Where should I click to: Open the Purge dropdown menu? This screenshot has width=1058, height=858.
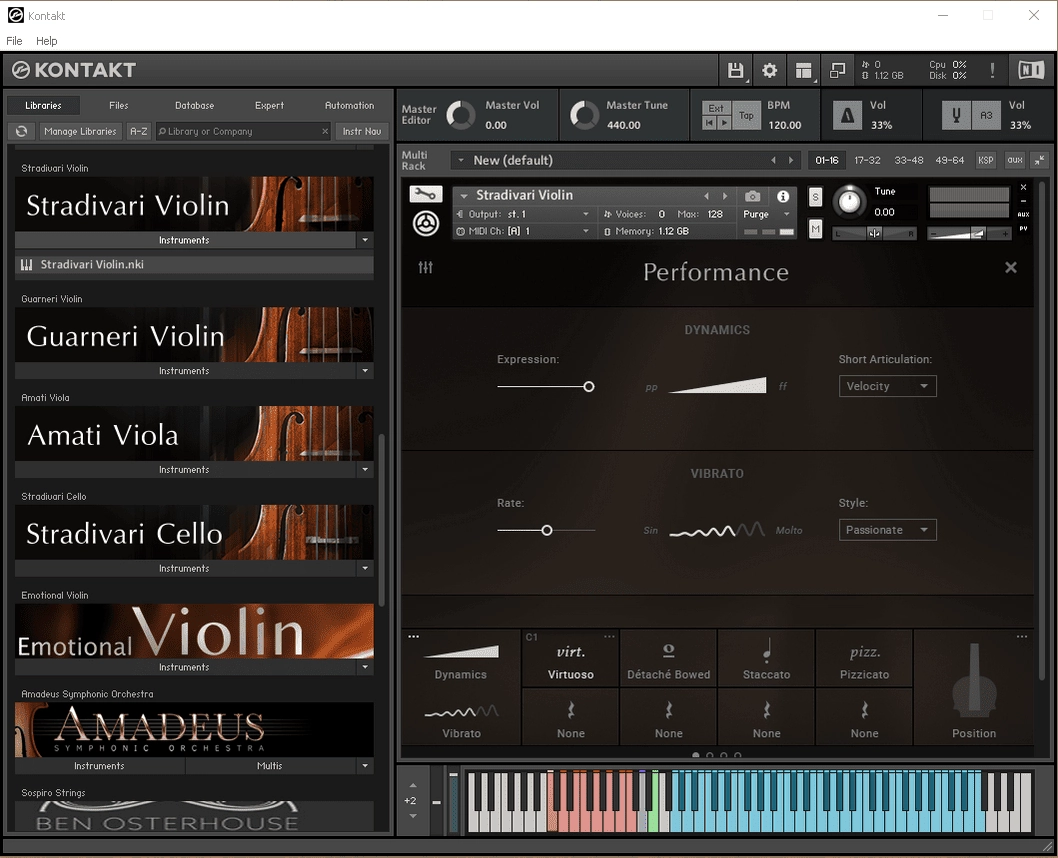pyautogui.click(x=766, y=214)
